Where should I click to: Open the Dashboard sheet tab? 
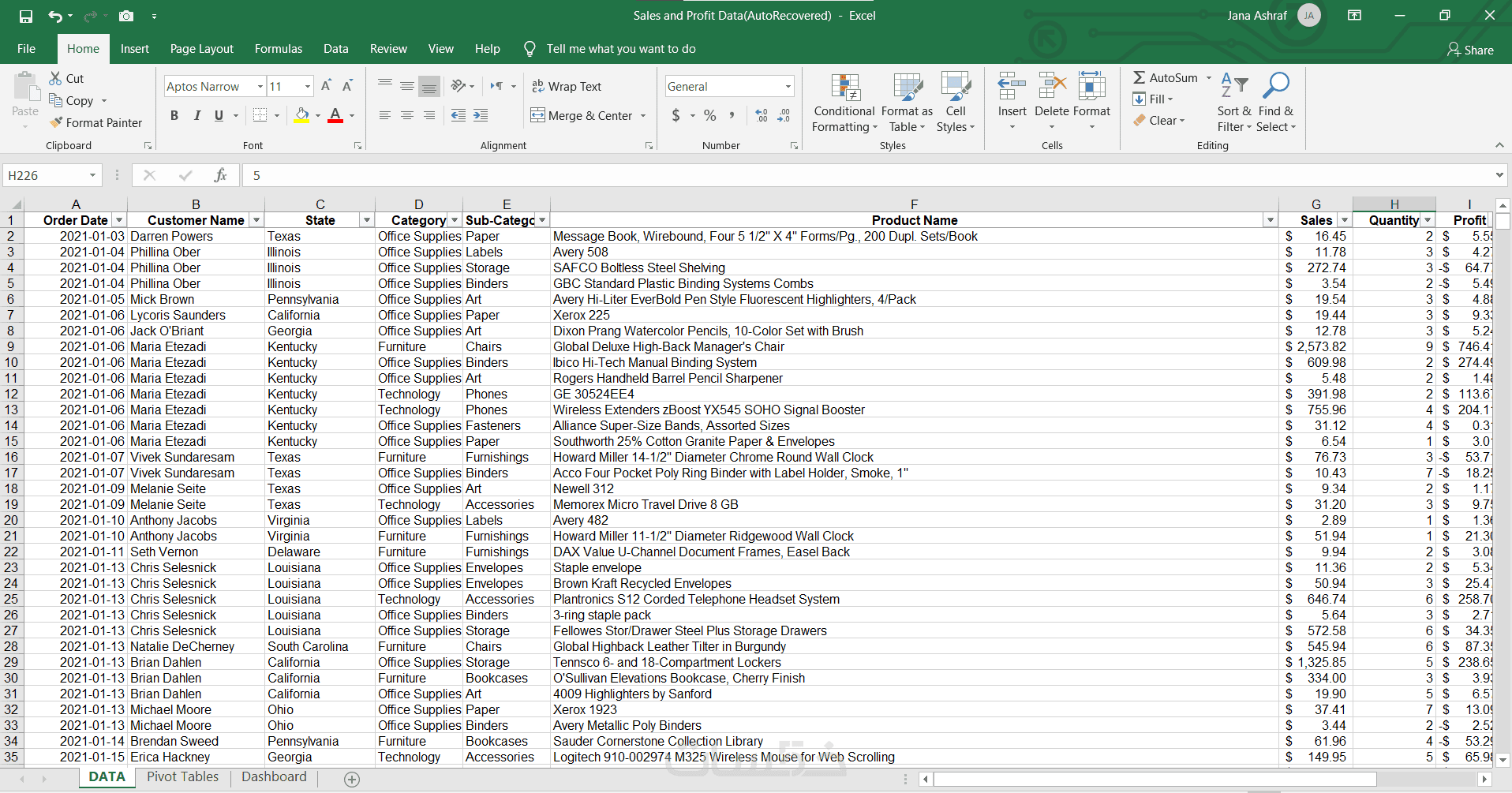point(274,777)
